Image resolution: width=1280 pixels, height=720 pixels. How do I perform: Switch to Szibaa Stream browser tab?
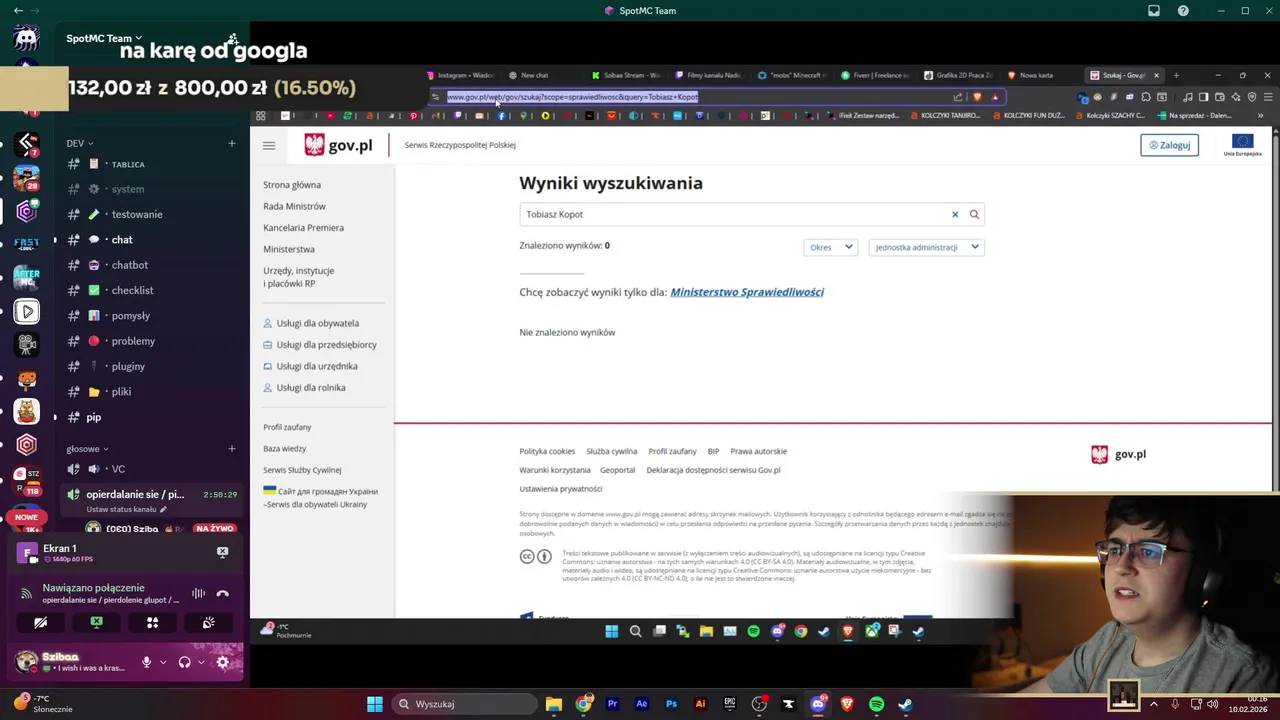627,75
